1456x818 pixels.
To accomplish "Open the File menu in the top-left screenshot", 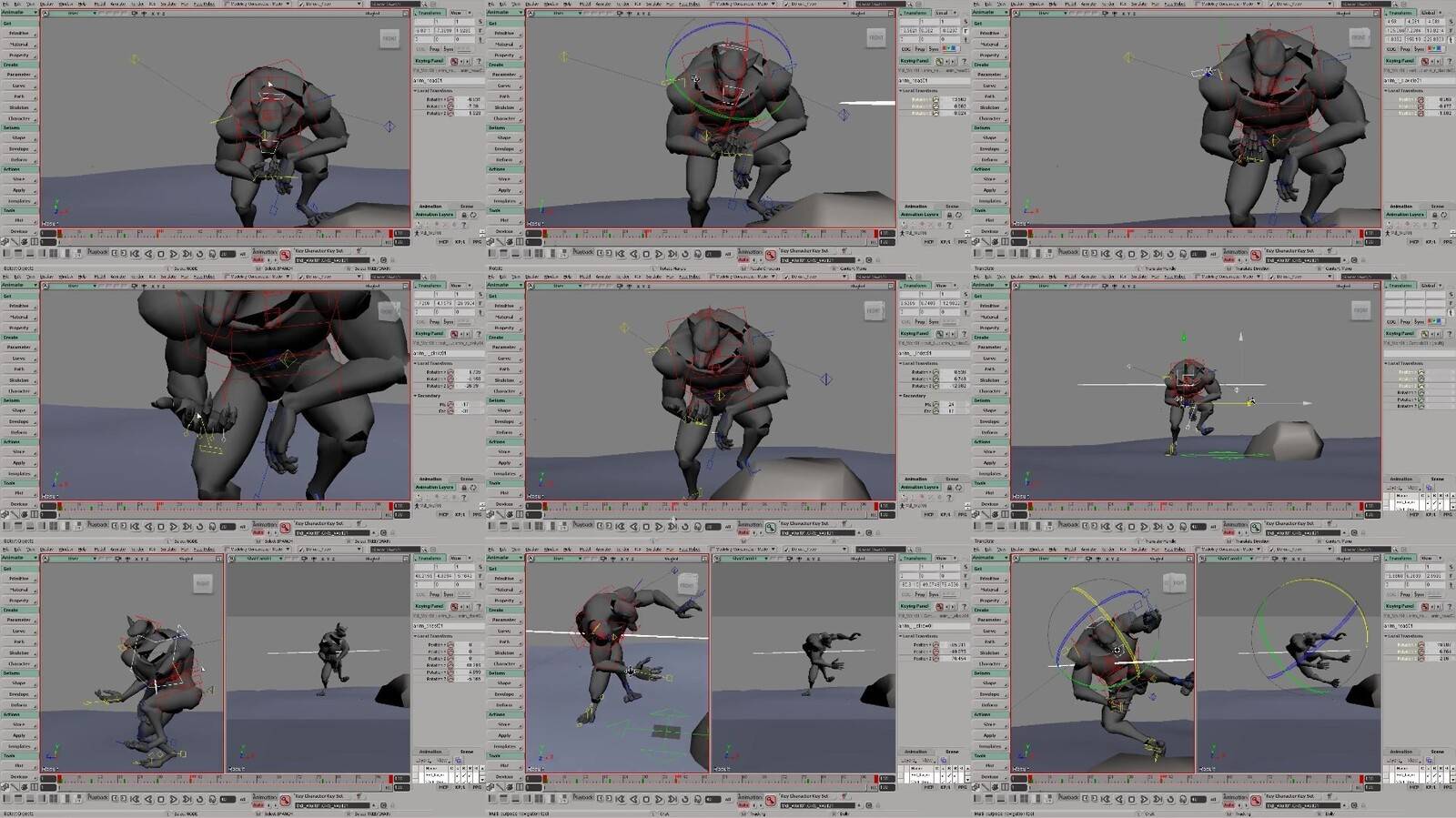I will (6, 4).
